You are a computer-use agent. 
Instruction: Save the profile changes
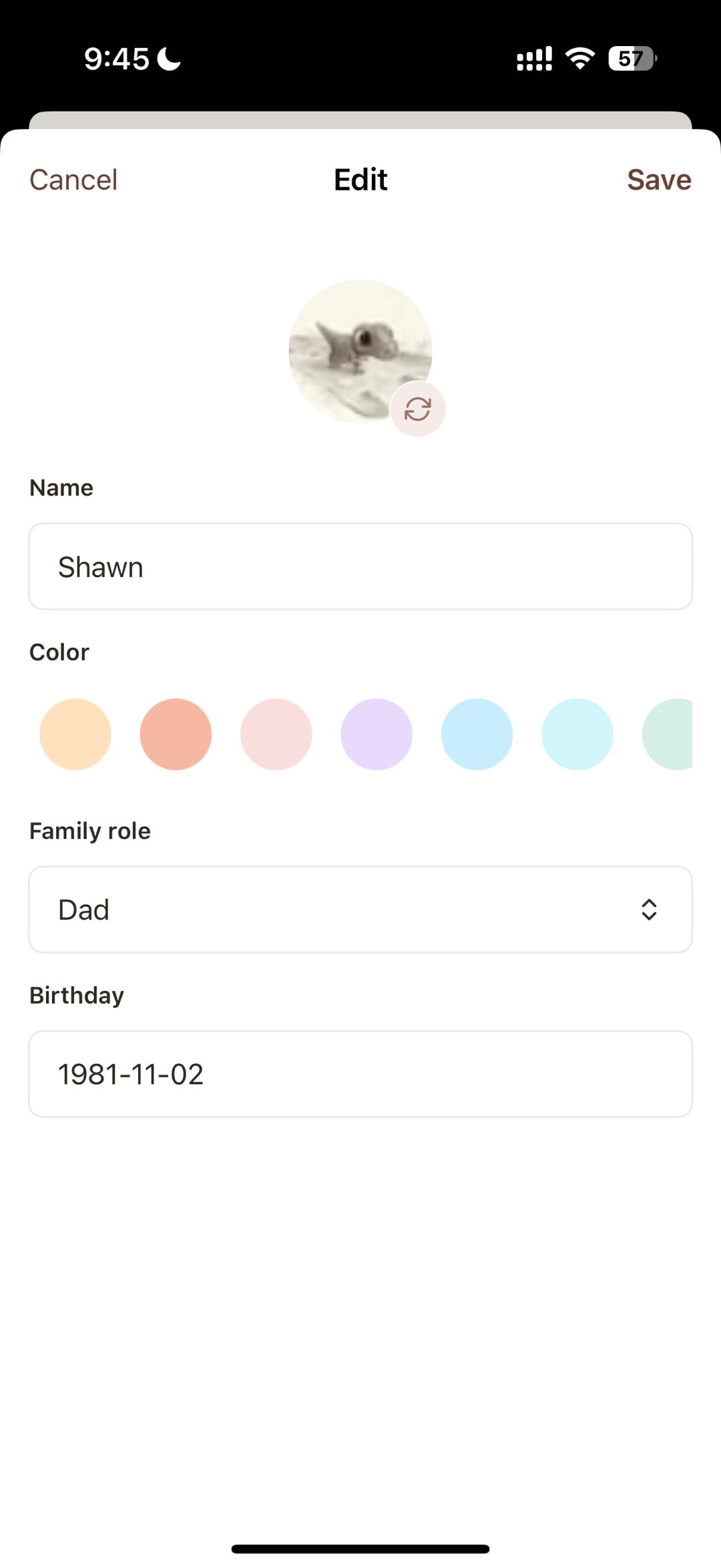659,180
